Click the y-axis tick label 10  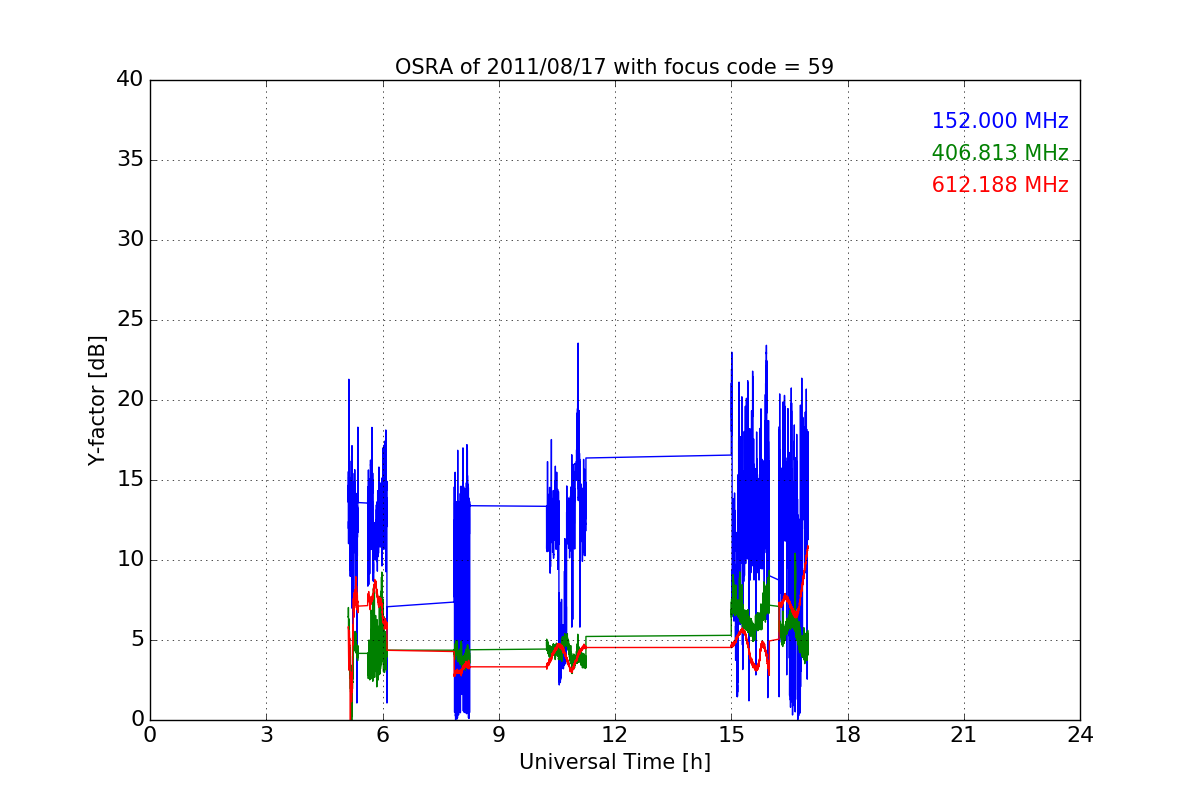(130, 560)
